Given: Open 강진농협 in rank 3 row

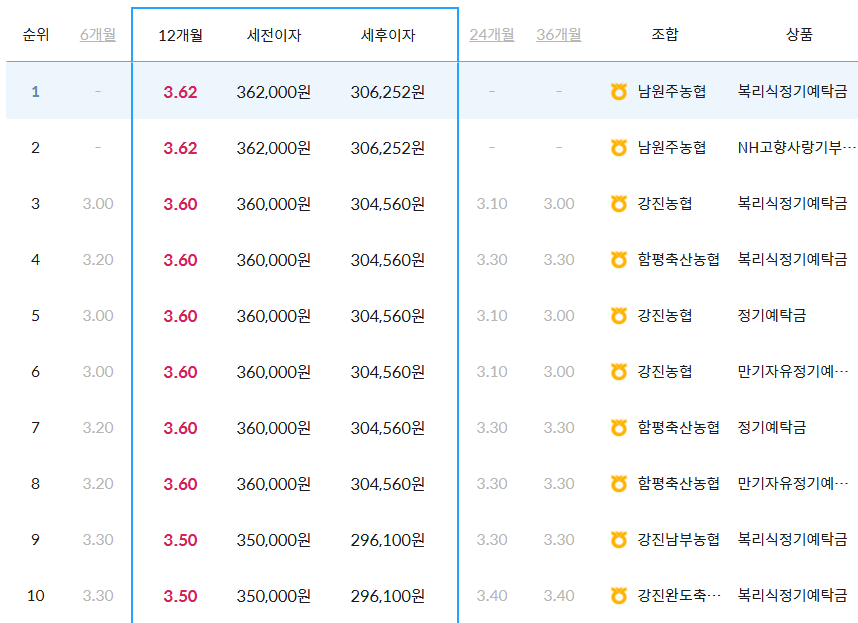Looking at the screenshot, I should (665, 203).
